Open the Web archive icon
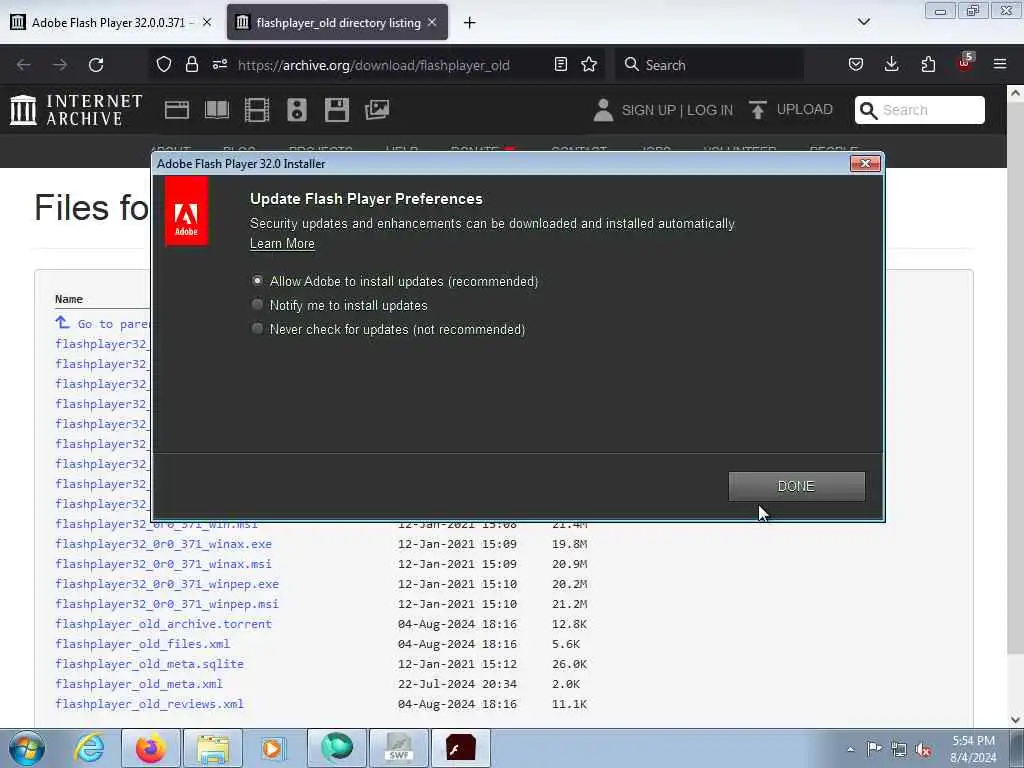 click(176, 110)
